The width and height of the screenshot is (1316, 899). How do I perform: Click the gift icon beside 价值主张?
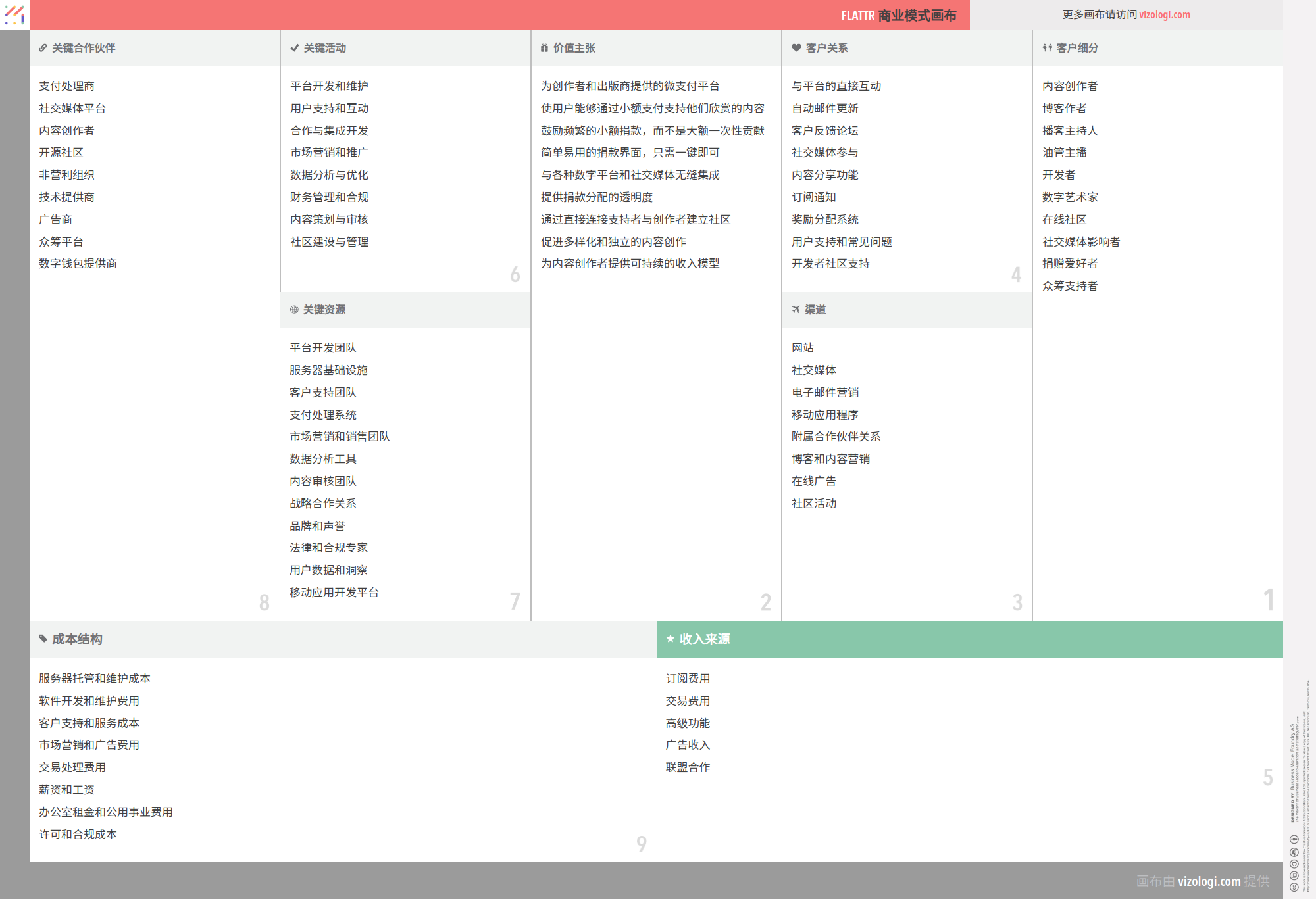(544, 48)
